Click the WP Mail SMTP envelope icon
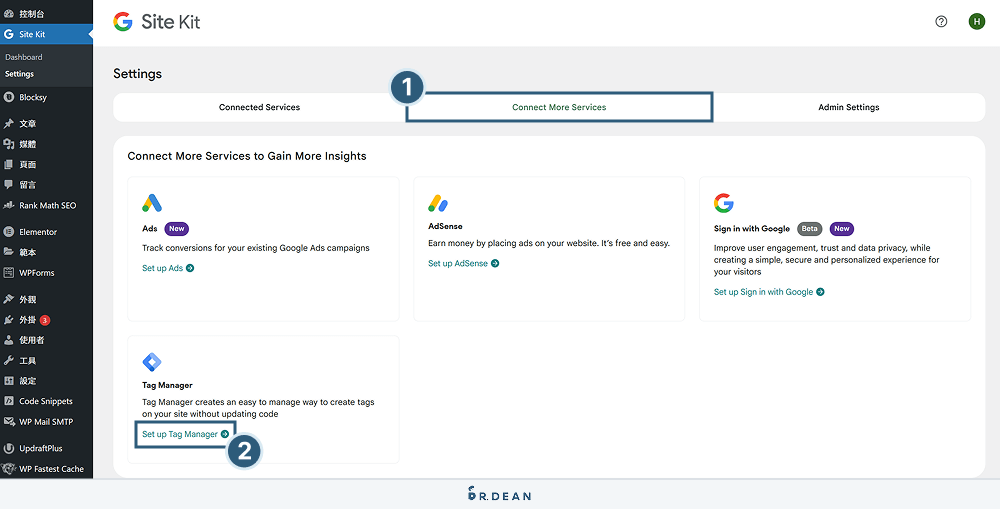Image resolution: width=1000 pixels, height=509 pixels. [x=9, y=422]
